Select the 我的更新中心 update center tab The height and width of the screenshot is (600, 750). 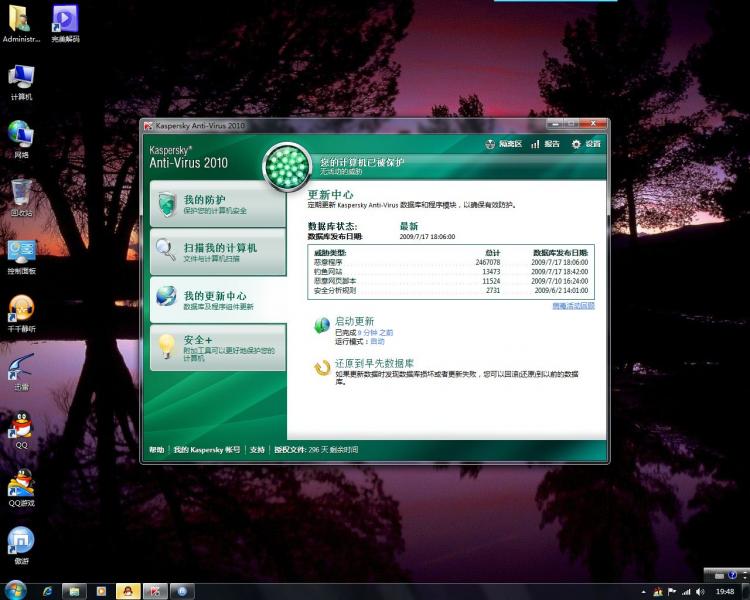pyautogui.click(x=218, y=300)
